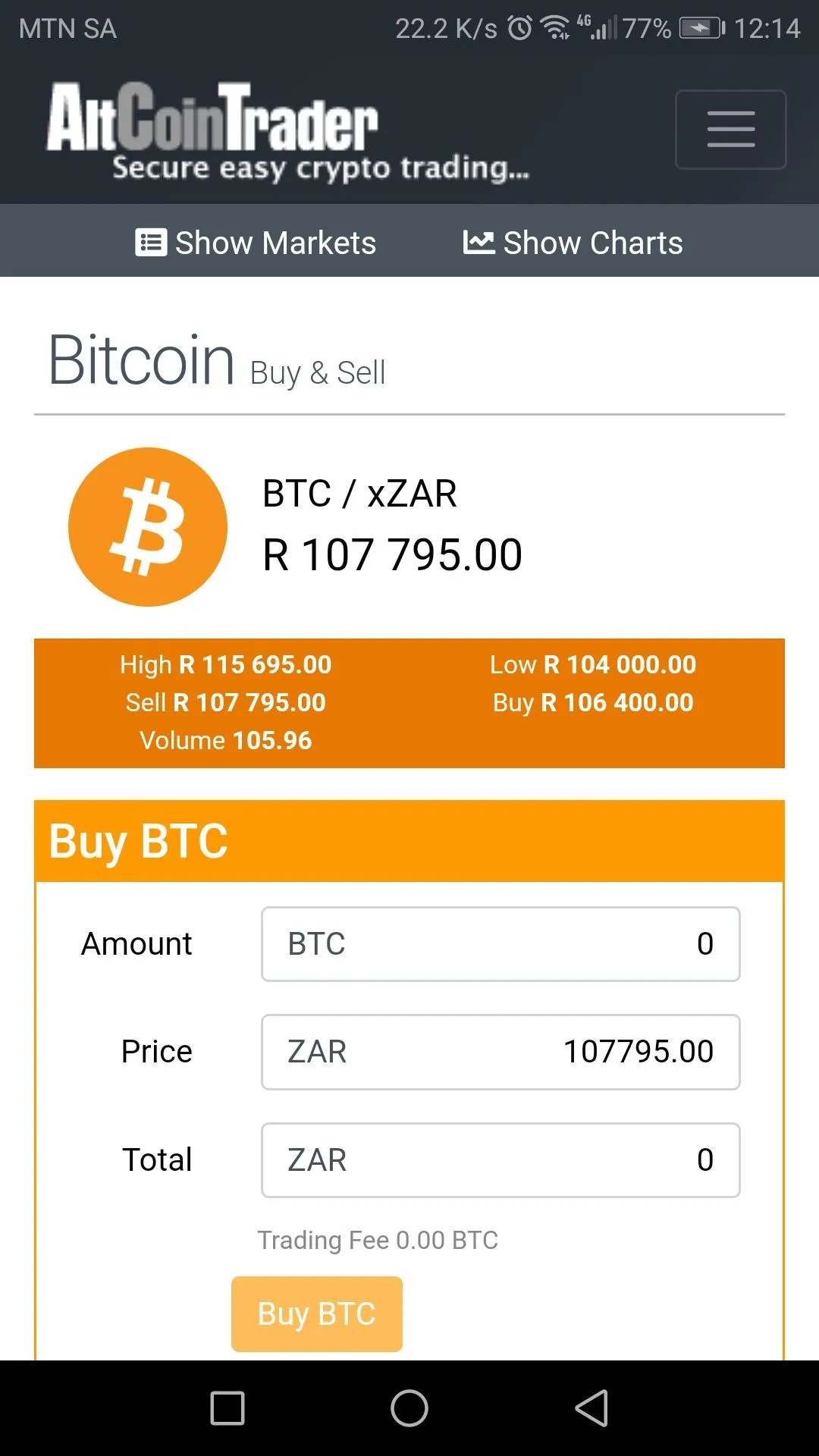Click the orange Bitcoin logo
The width and height of the screenshot is (819, 1456).
148,527
